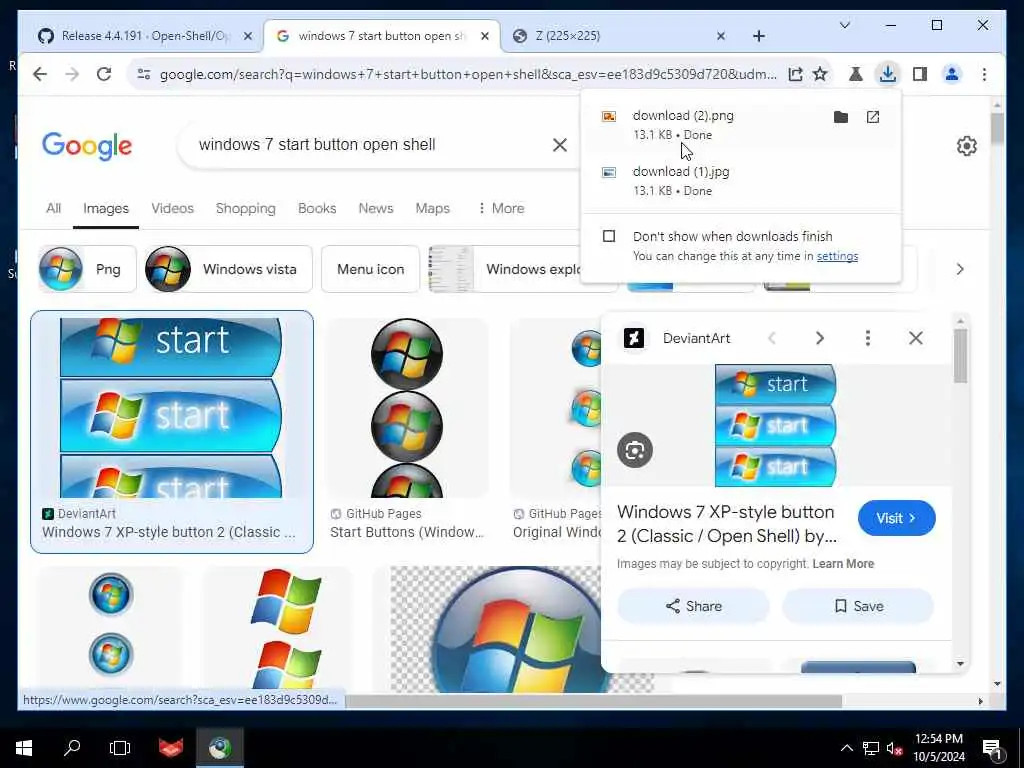
Task: Open download (2).png in new tab icon
Action: coord(872,117)
